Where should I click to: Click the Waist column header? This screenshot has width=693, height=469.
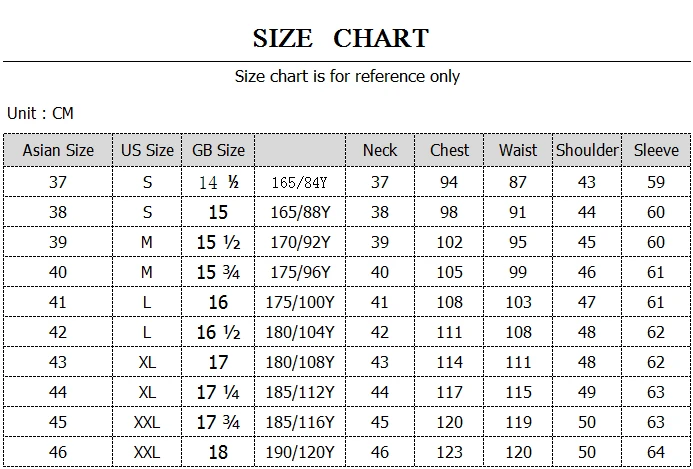518,150
